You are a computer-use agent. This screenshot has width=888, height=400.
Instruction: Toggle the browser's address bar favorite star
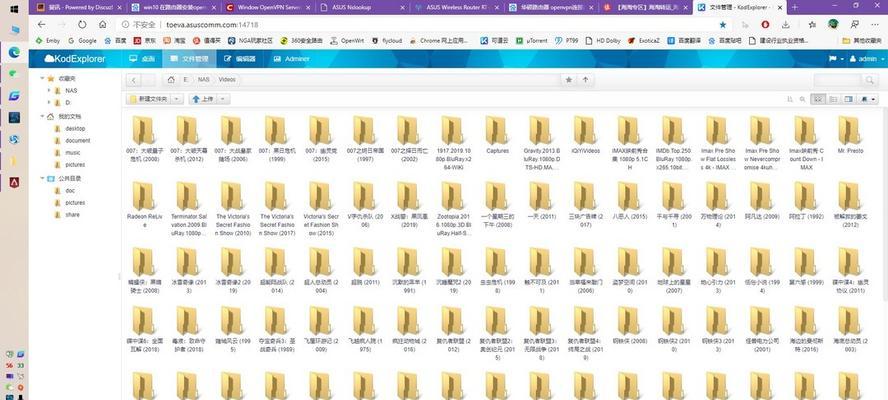pos(723,25)
